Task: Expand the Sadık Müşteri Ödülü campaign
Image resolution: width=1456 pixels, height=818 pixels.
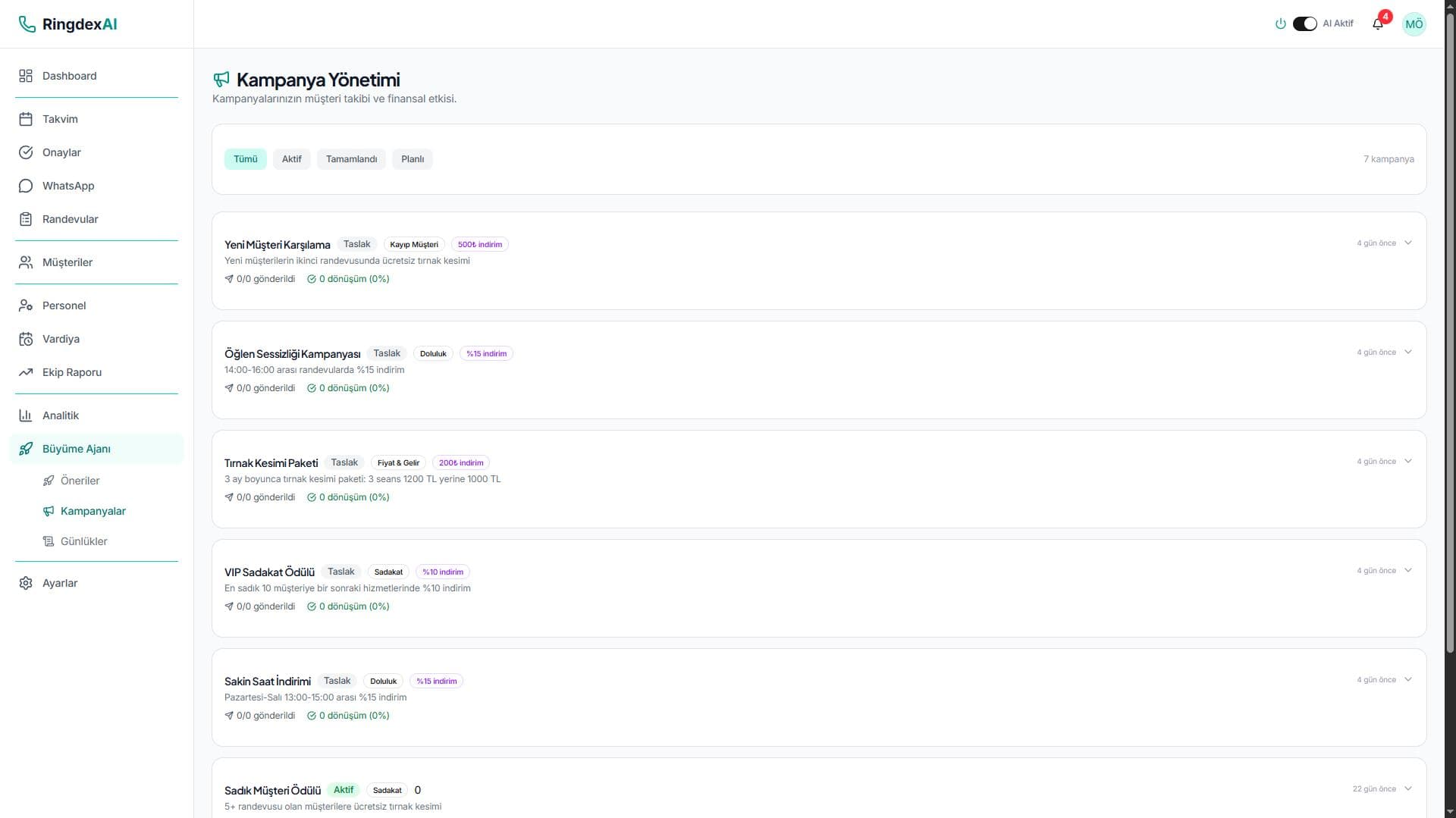Action: [x=1408, y=789]
